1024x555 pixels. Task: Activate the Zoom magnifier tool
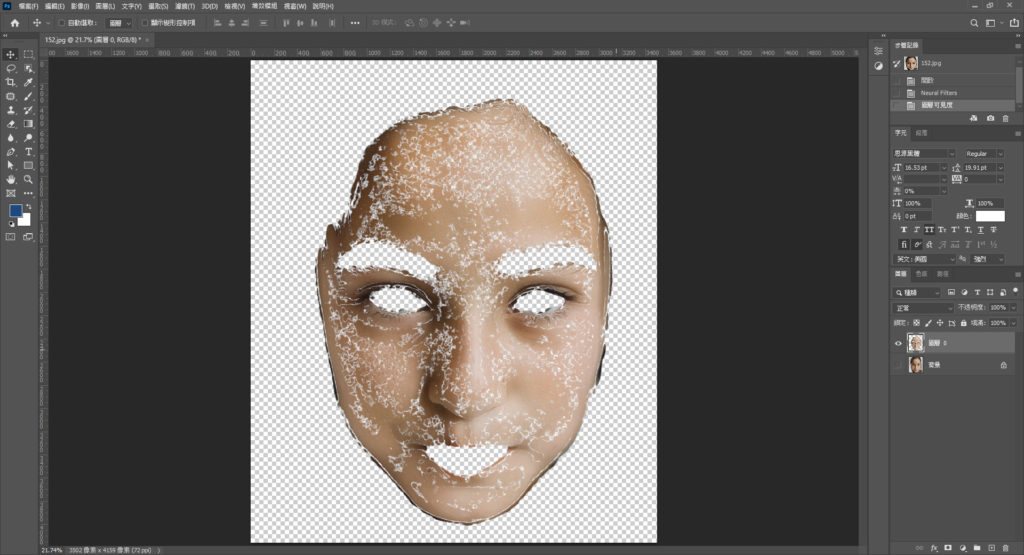coord(28,179)
